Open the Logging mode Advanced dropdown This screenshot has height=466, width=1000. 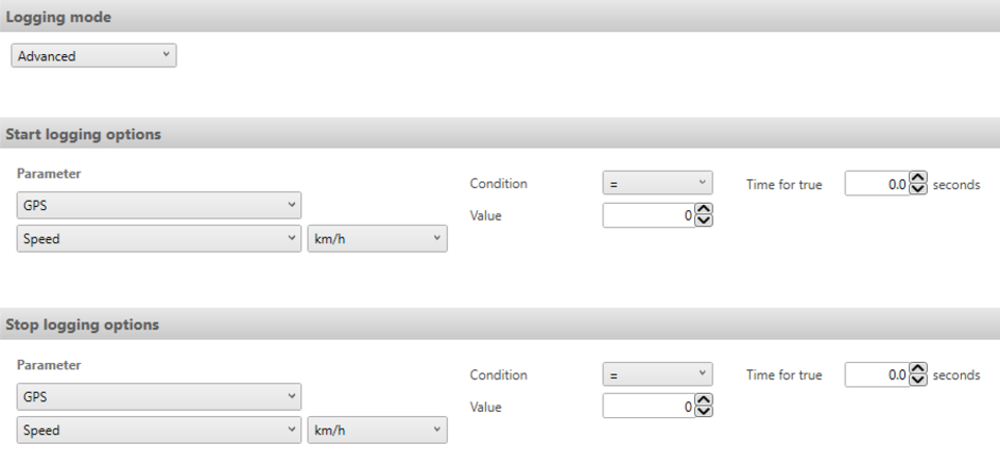pyautogui.click(x=94, y=55)
